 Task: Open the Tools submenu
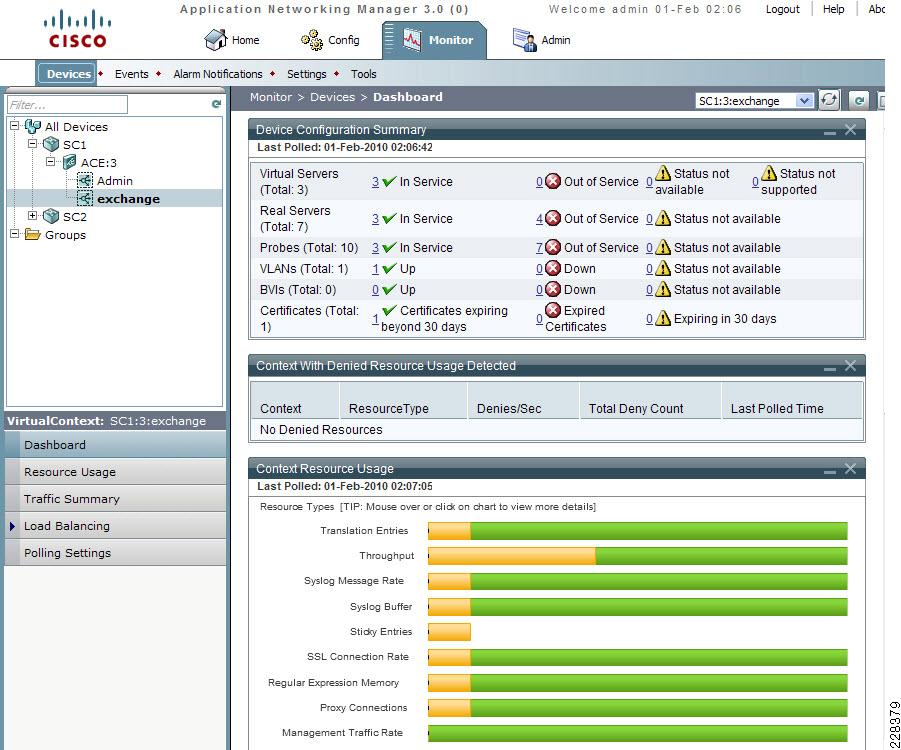point(363,74)
